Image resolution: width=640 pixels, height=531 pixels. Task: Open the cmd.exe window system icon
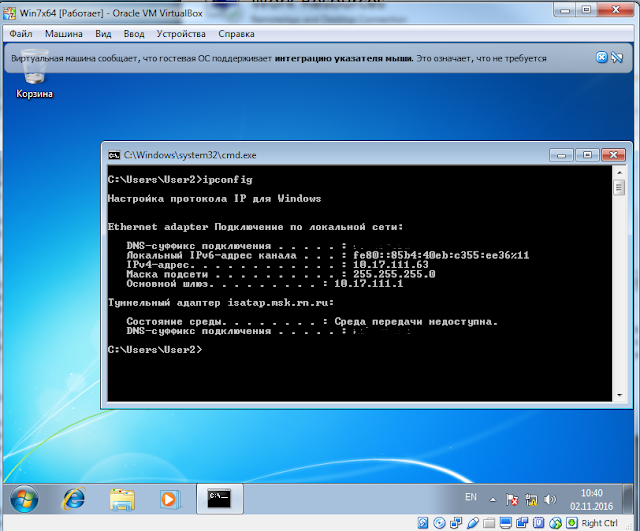114,155
